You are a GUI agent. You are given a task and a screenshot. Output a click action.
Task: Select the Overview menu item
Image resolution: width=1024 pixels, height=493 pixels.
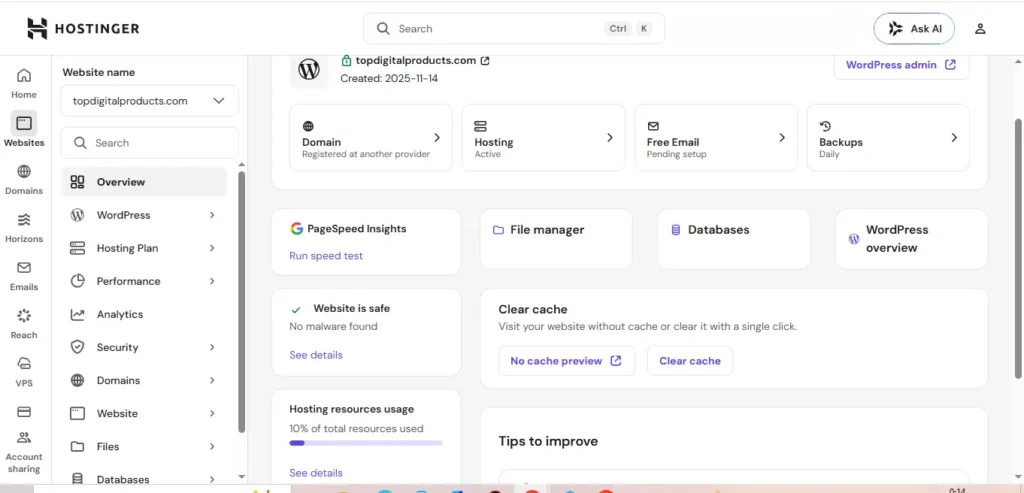(144, 182)
